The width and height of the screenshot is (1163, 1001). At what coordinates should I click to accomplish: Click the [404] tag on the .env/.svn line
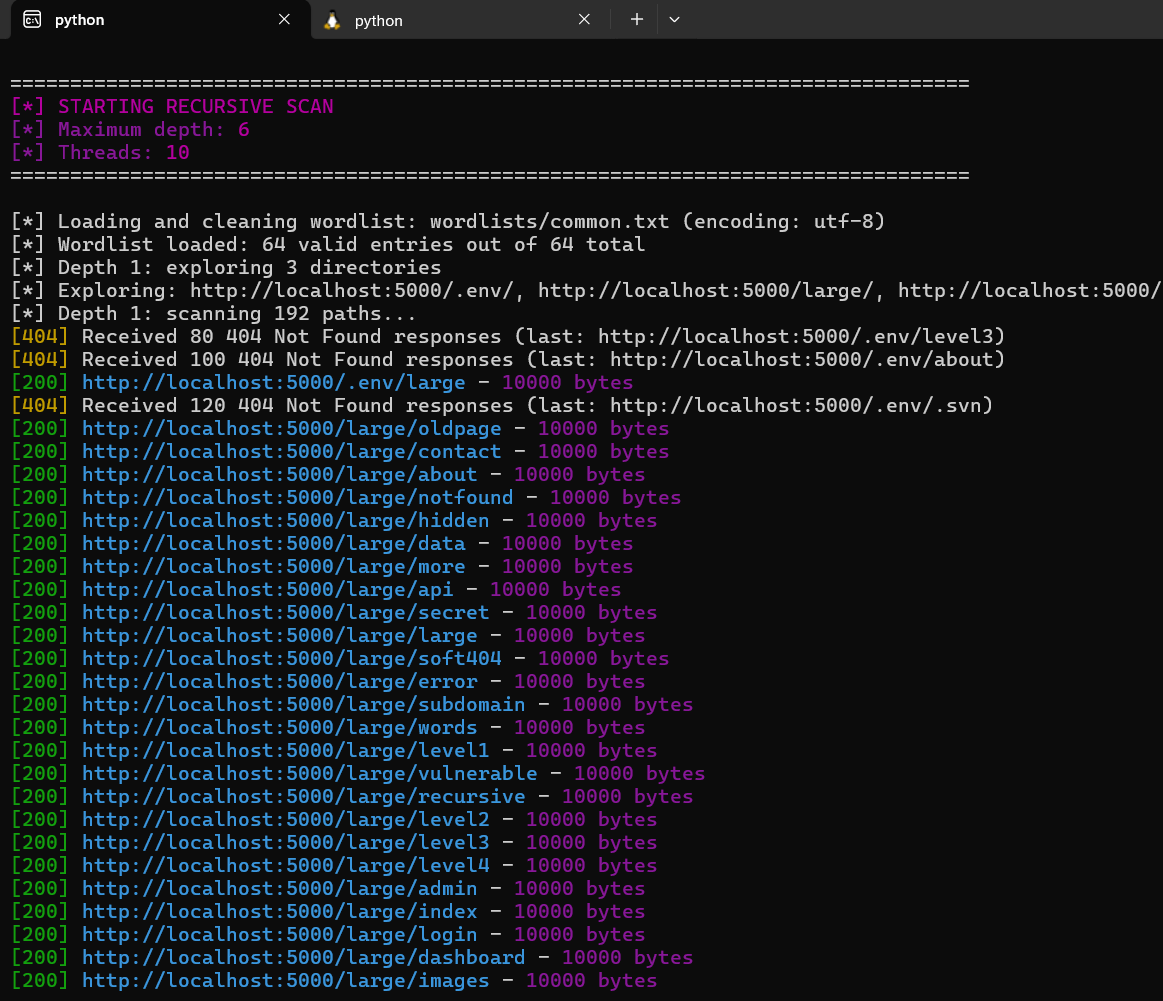click(40, 406)
